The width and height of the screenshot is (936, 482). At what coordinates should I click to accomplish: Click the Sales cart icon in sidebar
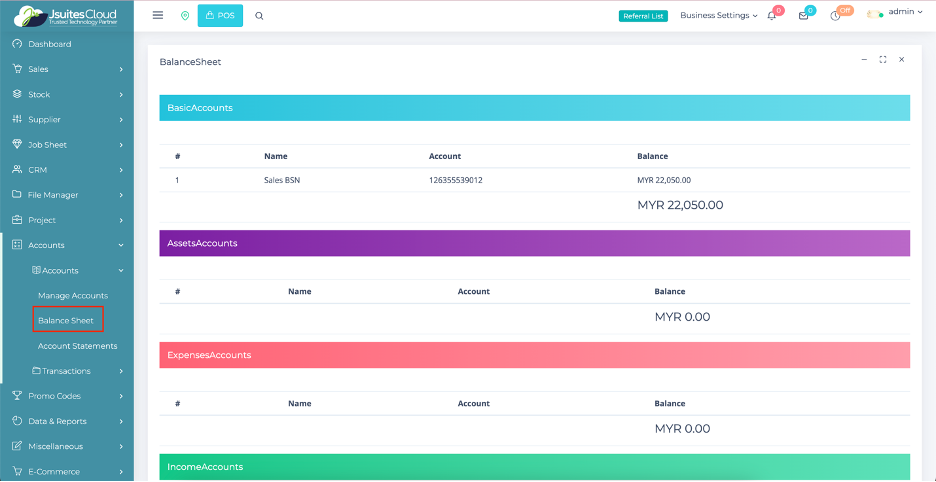pyautogui.click(x=17, y=69)
